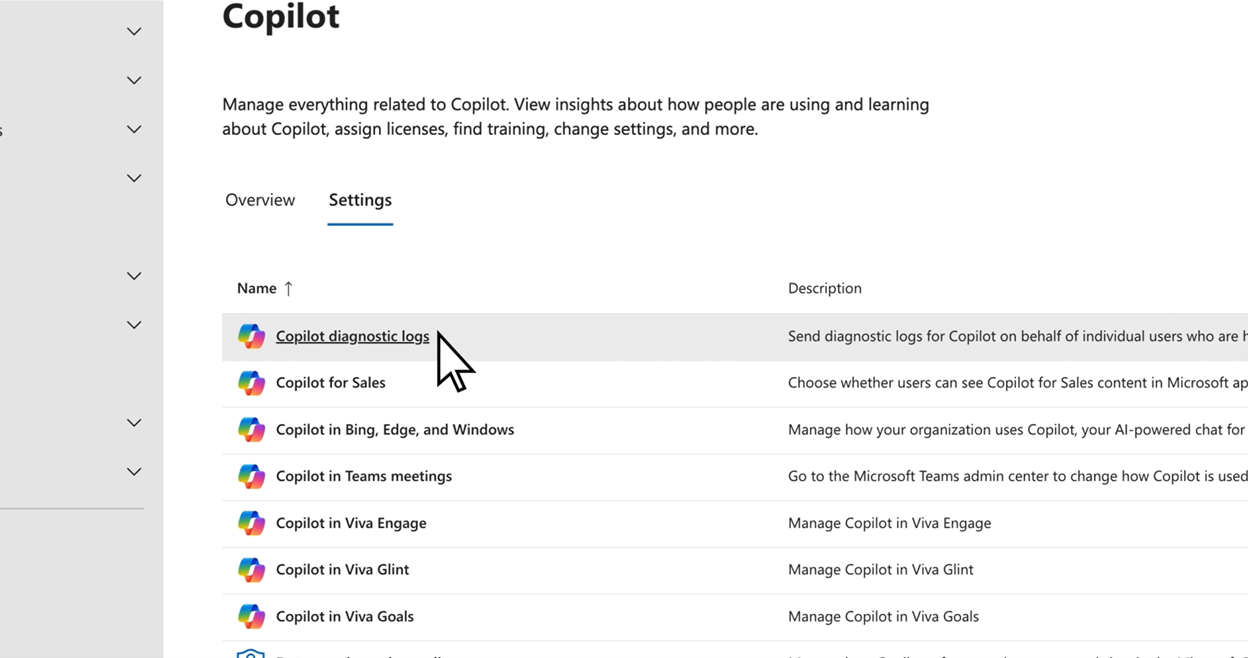
Task: Select the Settings tab
Action: tap(360, 200)
